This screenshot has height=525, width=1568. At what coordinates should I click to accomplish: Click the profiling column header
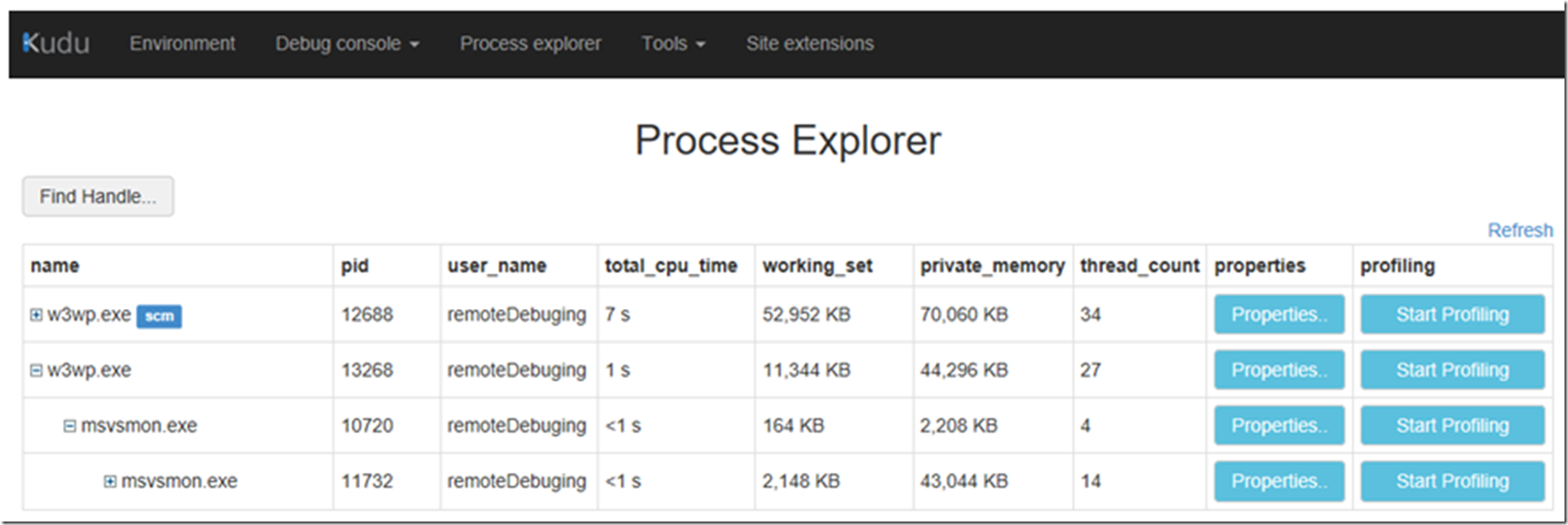tap(1397, 266)
